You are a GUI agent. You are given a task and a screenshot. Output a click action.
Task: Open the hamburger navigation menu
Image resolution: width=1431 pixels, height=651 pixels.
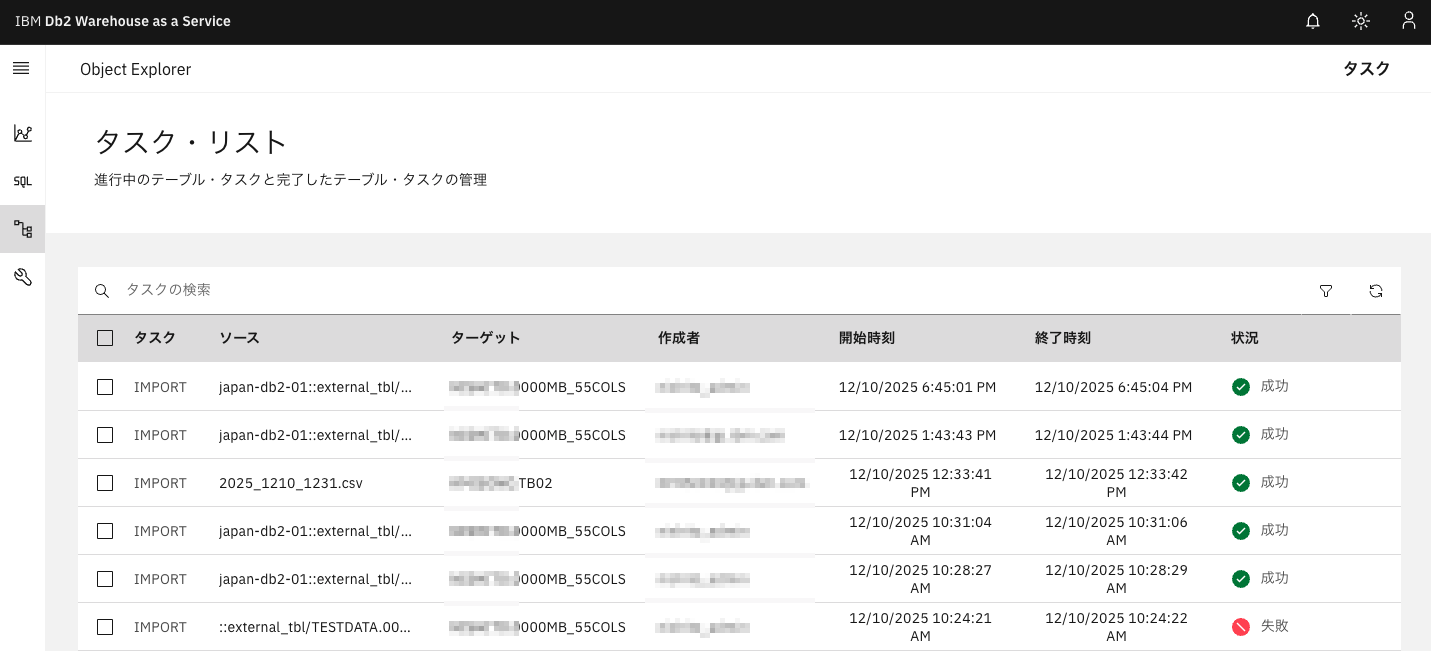tap(21, 68)
